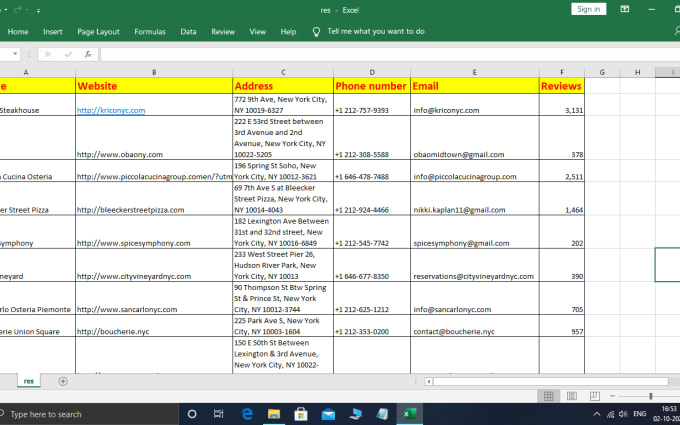Select the Phone number header cell
The width and height of the screenshot is (680, 425).
coord(372,86)
